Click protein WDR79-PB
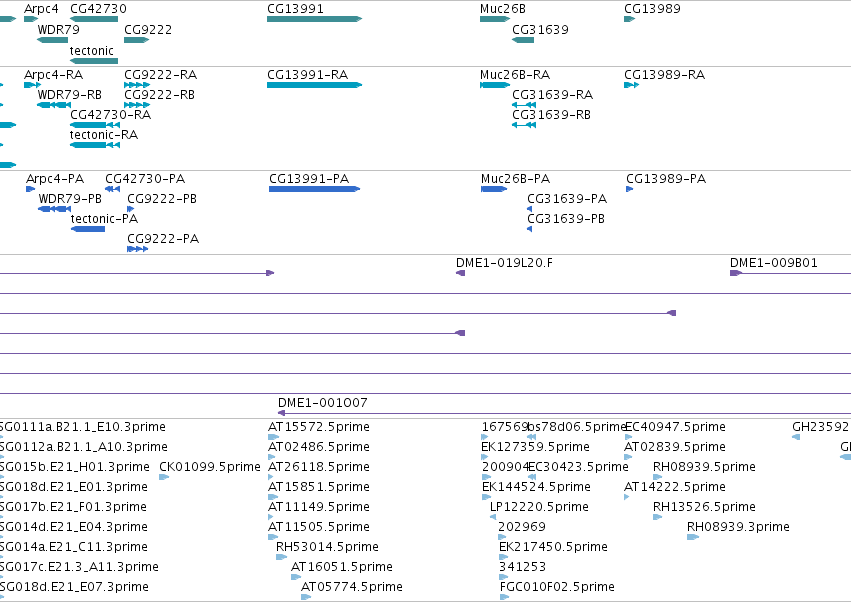 point(70,199)
